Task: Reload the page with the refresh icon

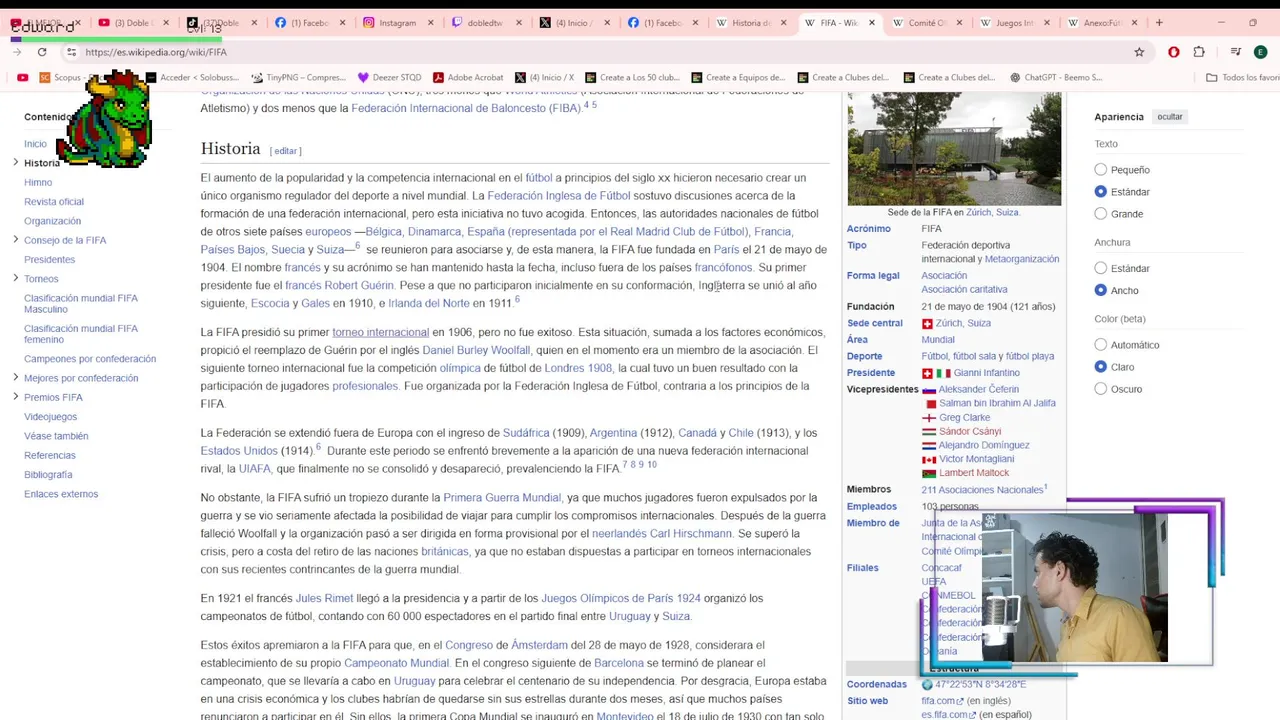Action: (42, 52)
